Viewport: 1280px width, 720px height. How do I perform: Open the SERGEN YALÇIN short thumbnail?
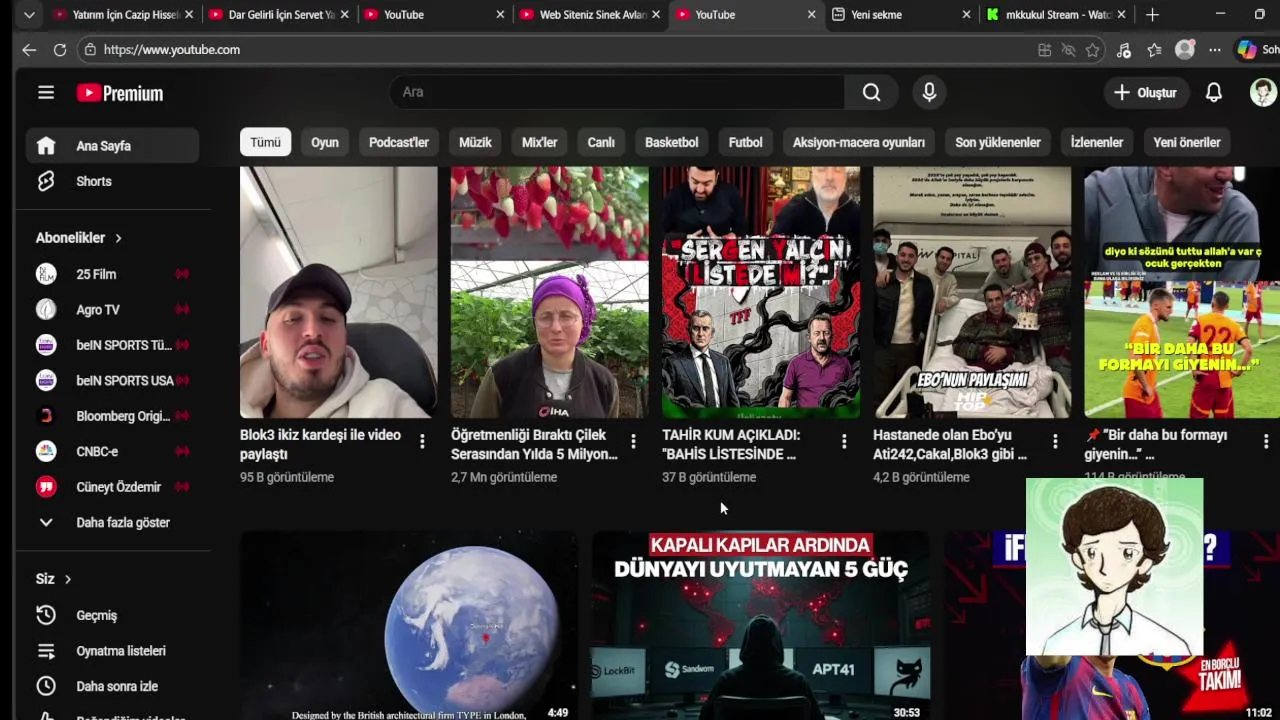pos(760,292)
